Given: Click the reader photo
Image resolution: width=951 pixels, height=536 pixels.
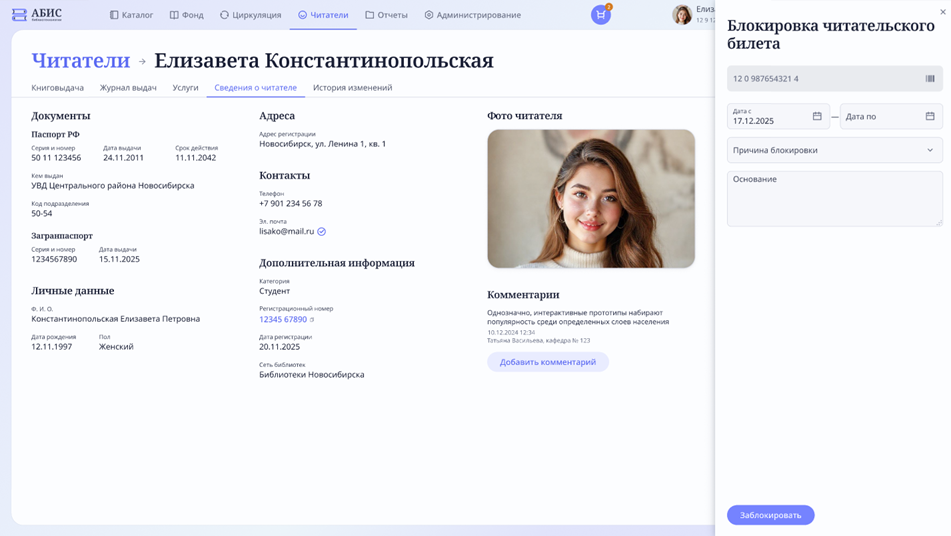Looking at the screenshot, I should tap(591, 198).
